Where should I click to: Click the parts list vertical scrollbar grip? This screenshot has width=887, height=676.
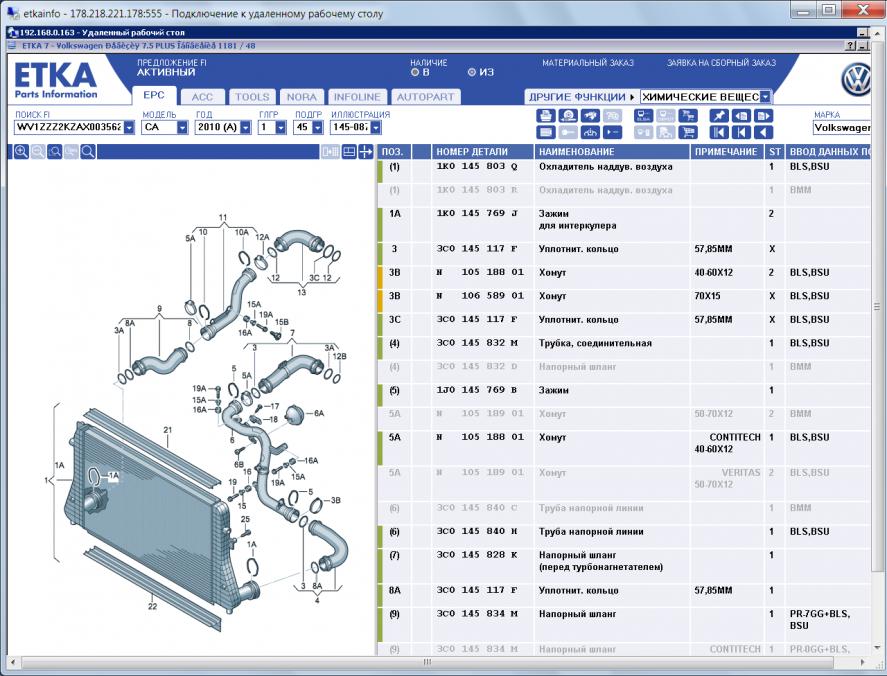point(877,307)
